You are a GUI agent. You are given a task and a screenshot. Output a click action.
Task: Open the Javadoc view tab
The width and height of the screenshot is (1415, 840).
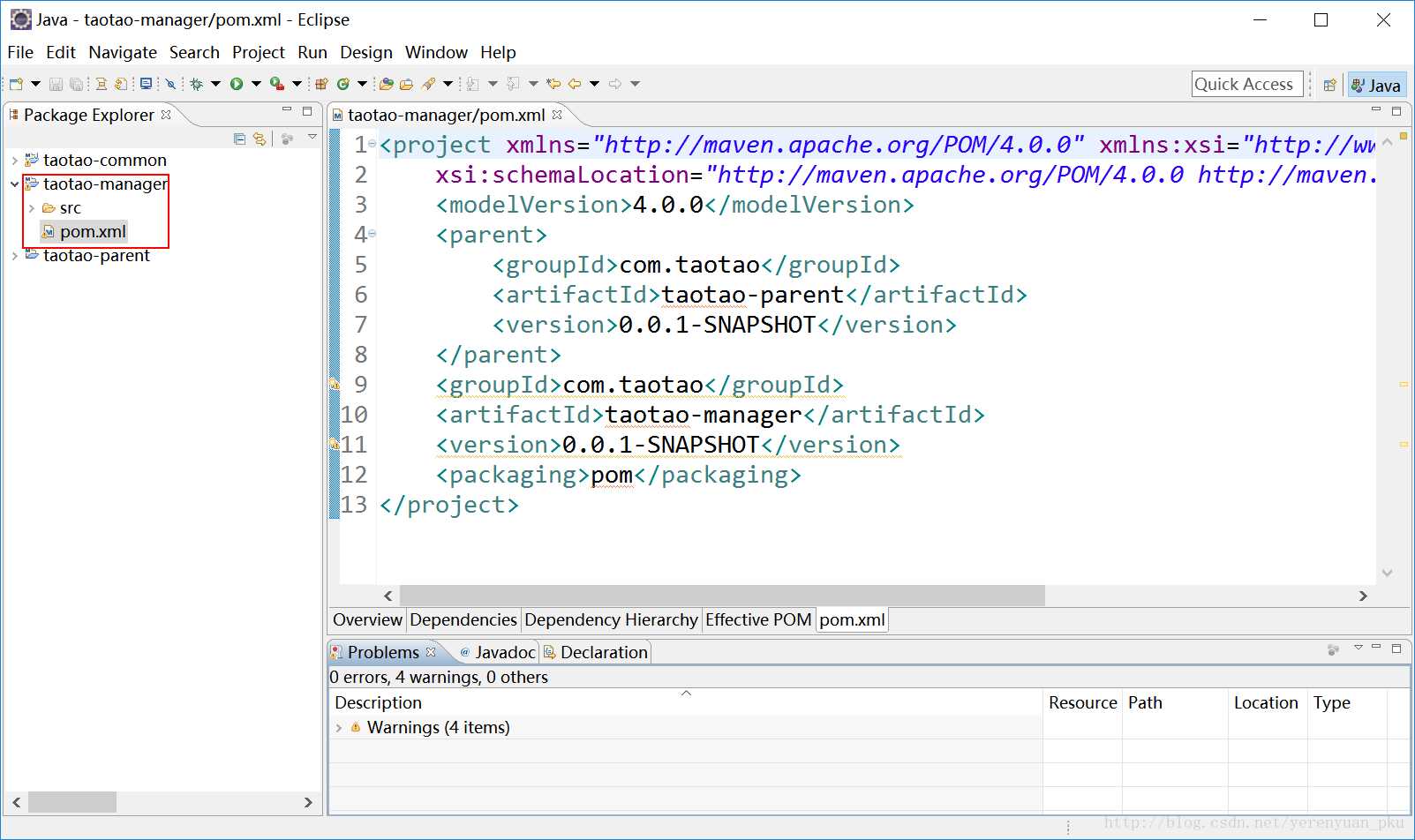[x=497, y=652]
